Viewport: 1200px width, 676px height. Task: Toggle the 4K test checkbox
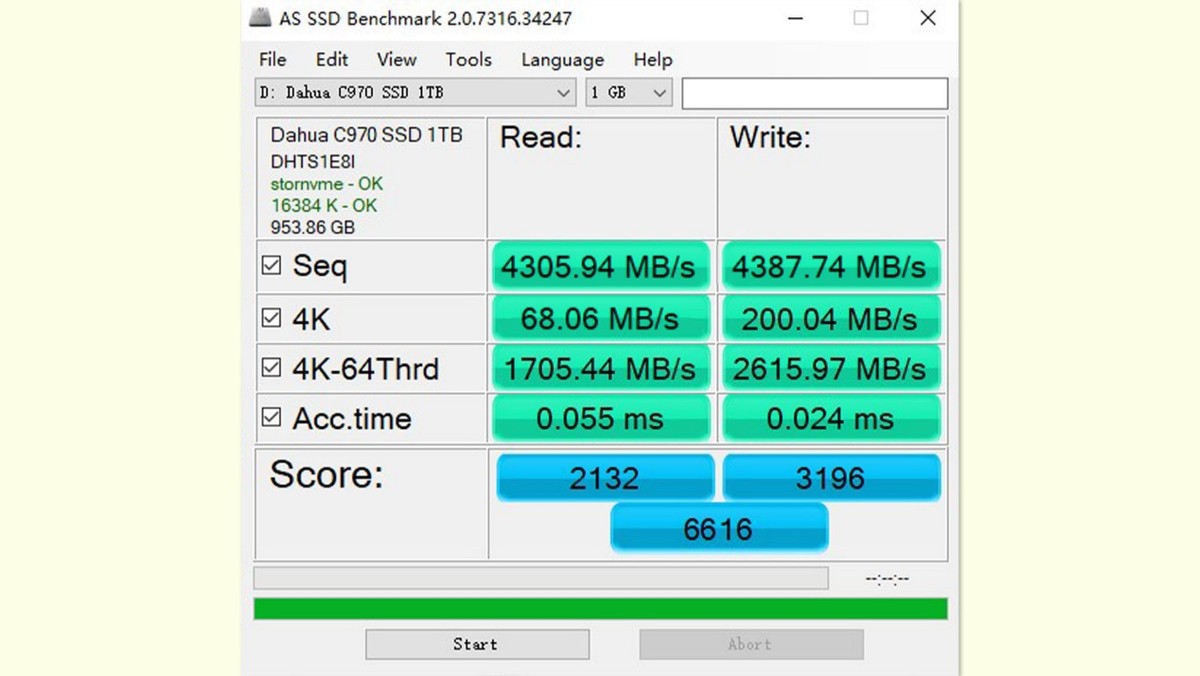(x=271, y=318)
